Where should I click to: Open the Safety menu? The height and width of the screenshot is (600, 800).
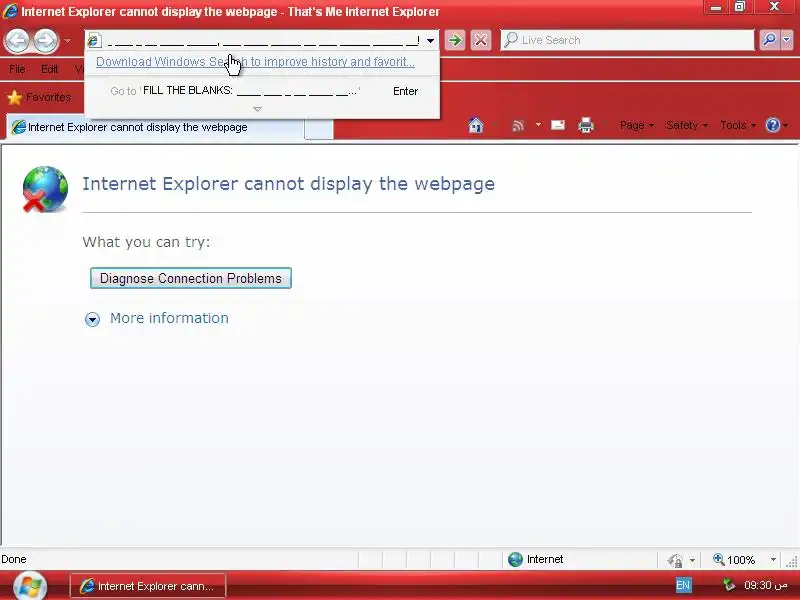tap(687, 125)
